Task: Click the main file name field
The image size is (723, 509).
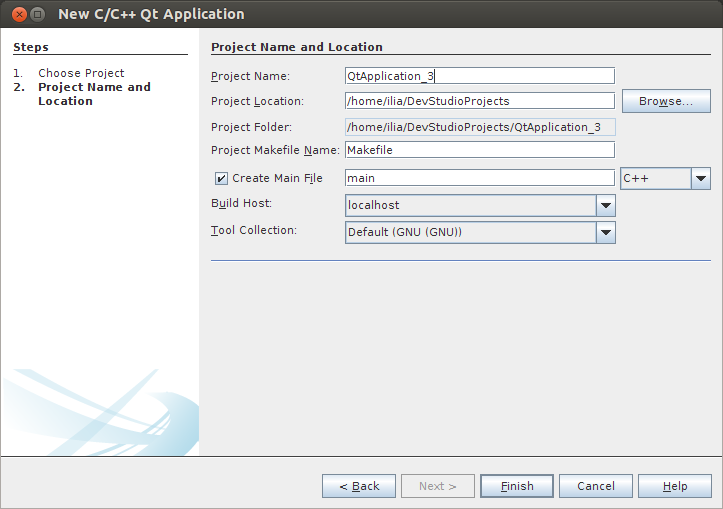Action: coord(479,178)
